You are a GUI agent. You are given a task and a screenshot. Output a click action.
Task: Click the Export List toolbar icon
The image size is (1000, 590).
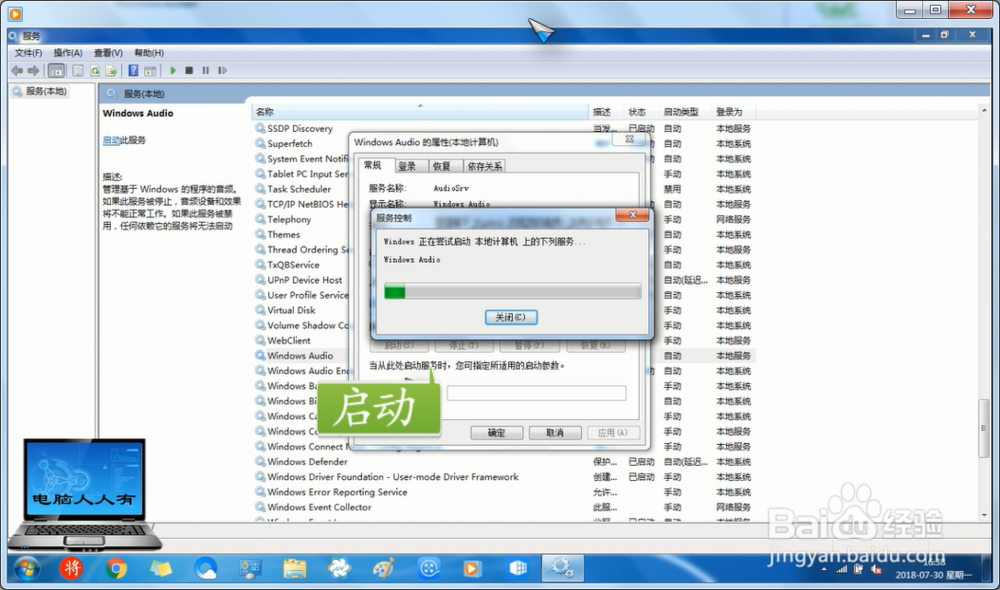(111, 71)
